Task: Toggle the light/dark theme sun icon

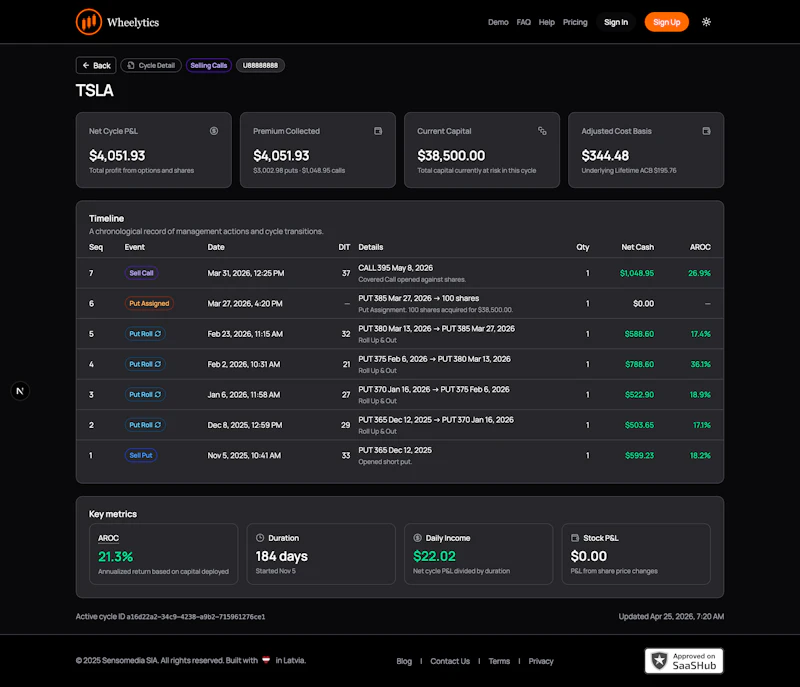Action: [706, 22]
